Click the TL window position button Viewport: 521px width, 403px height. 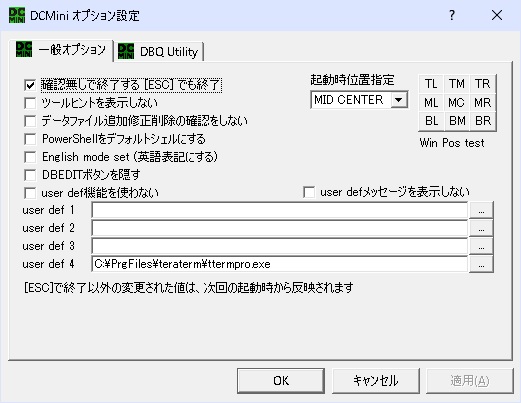point(431,84)
